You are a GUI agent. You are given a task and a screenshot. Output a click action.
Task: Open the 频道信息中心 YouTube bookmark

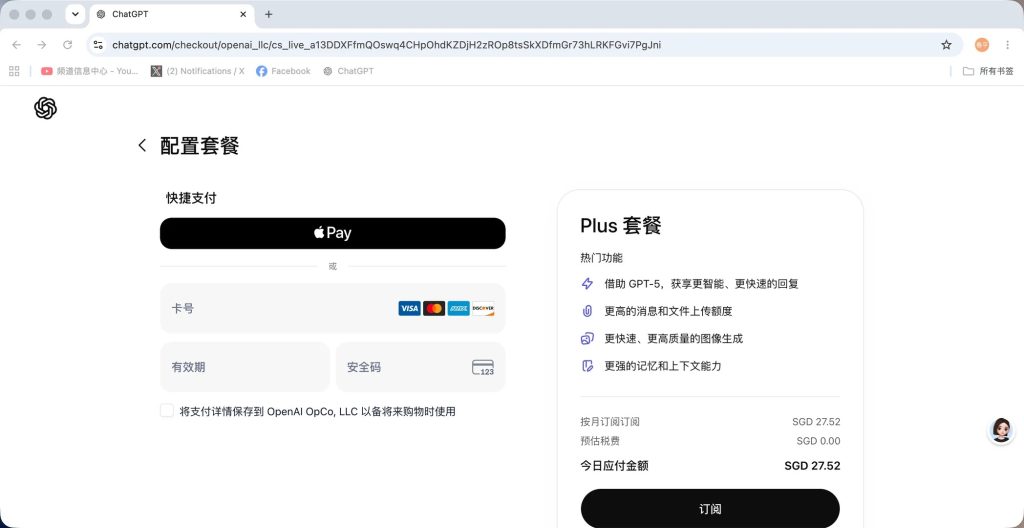point(89,71)
